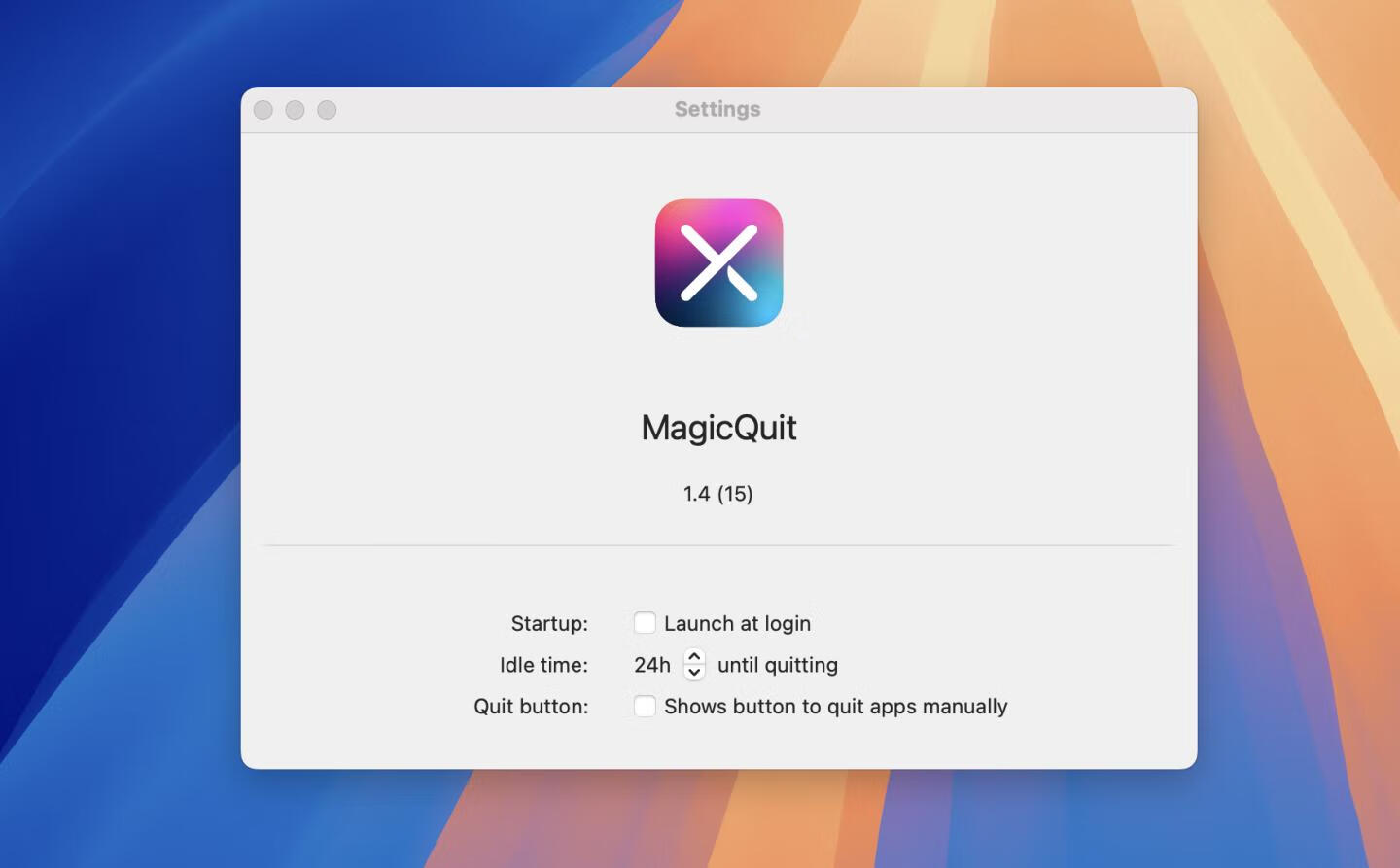Click the MagicQuit app icon

[x=718, y=262]
